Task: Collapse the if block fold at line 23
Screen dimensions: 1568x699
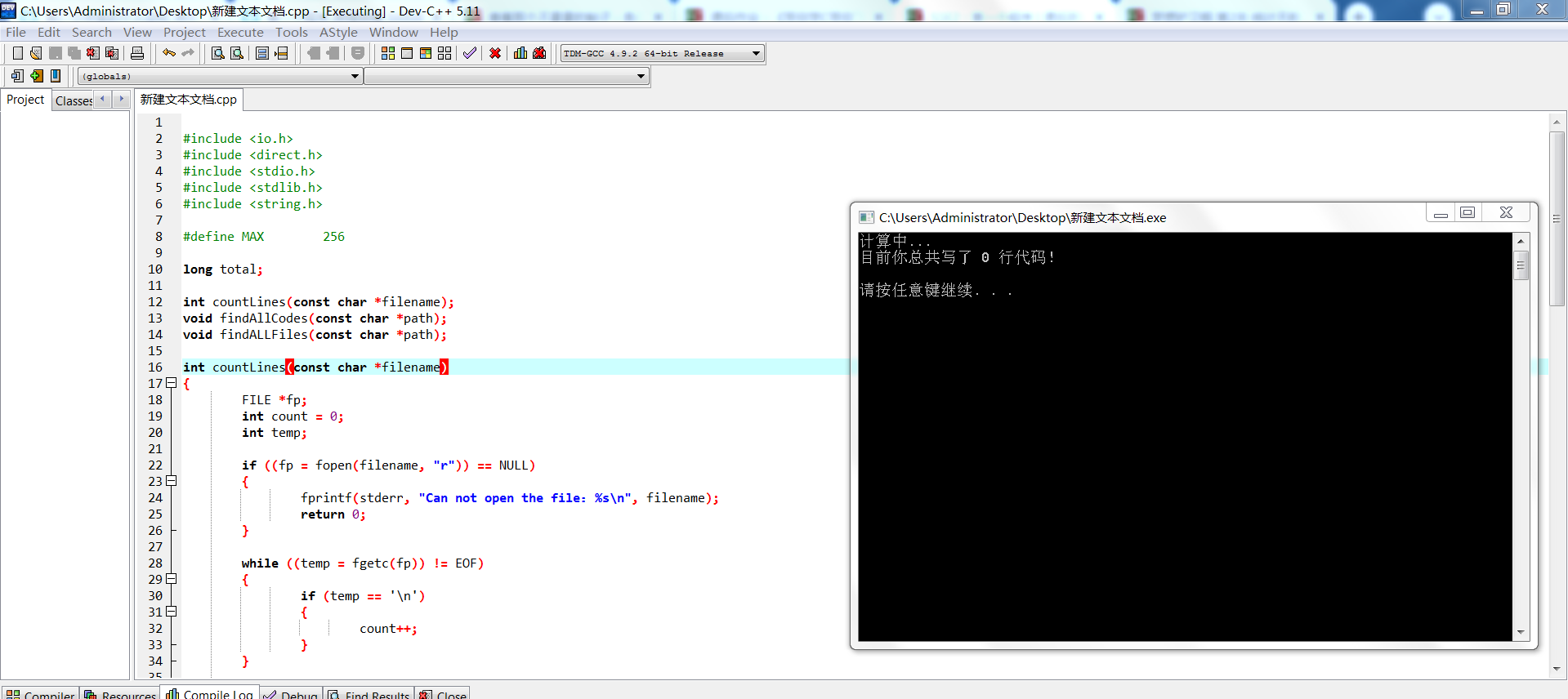Action: 172,481
